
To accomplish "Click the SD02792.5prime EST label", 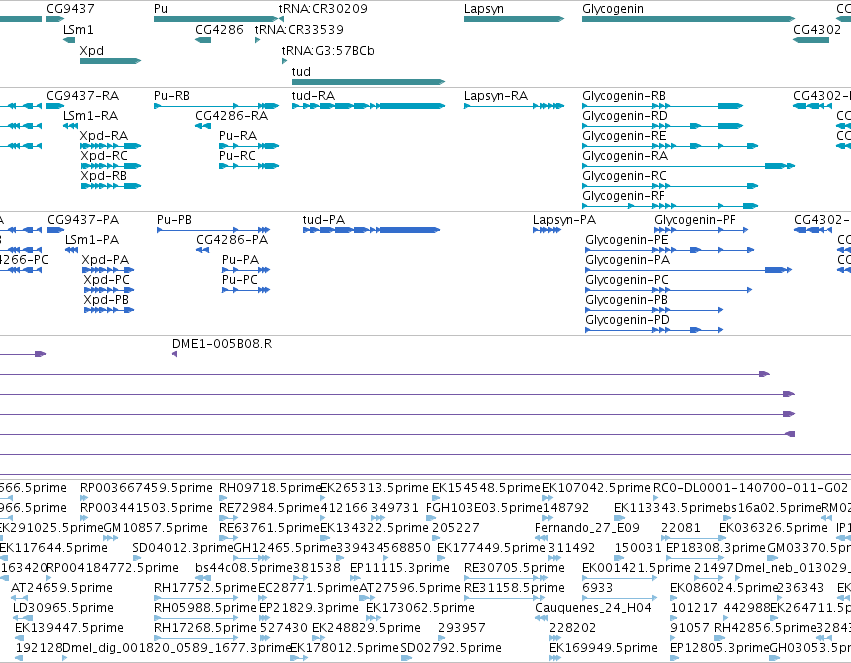I will point(451,648).
